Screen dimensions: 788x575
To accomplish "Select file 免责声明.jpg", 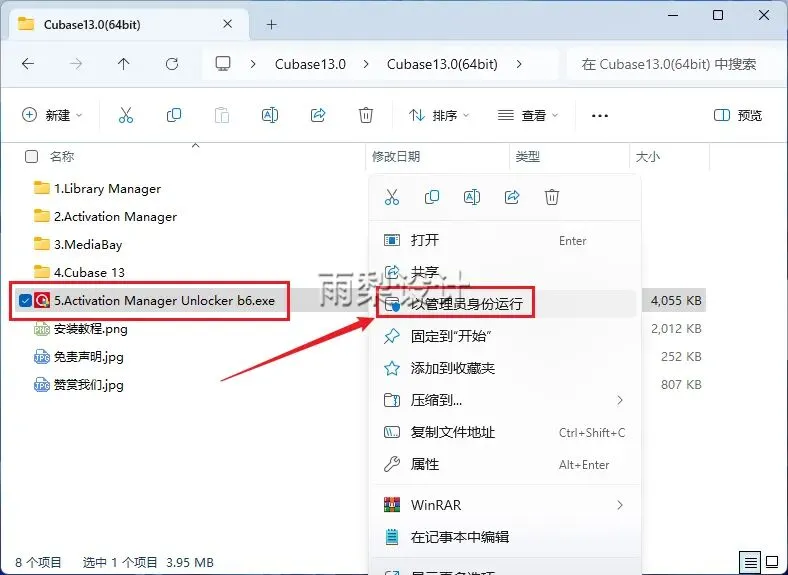I will (x=88, y=357).
